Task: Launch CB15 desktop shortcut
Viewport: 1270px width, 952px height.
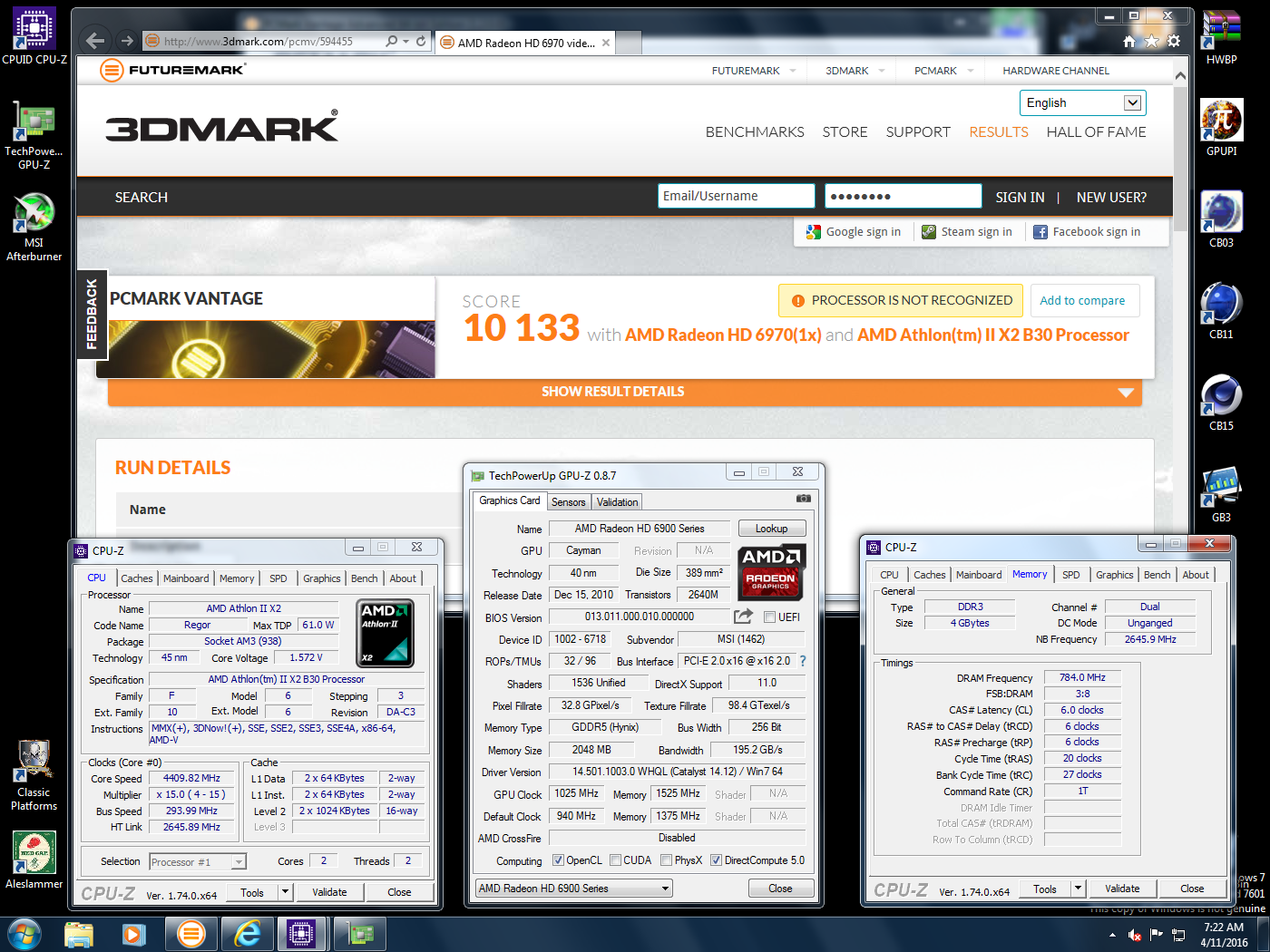Action: click(x=1221, y=403)
